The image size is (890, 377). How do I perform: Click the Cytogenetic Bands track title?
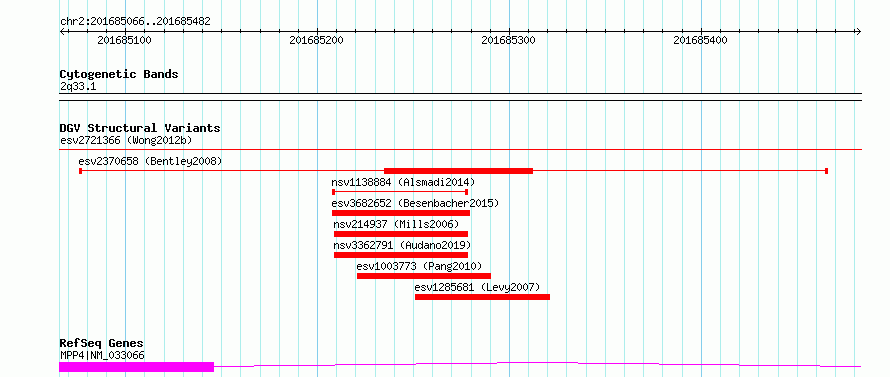click(x=119, y=74)
